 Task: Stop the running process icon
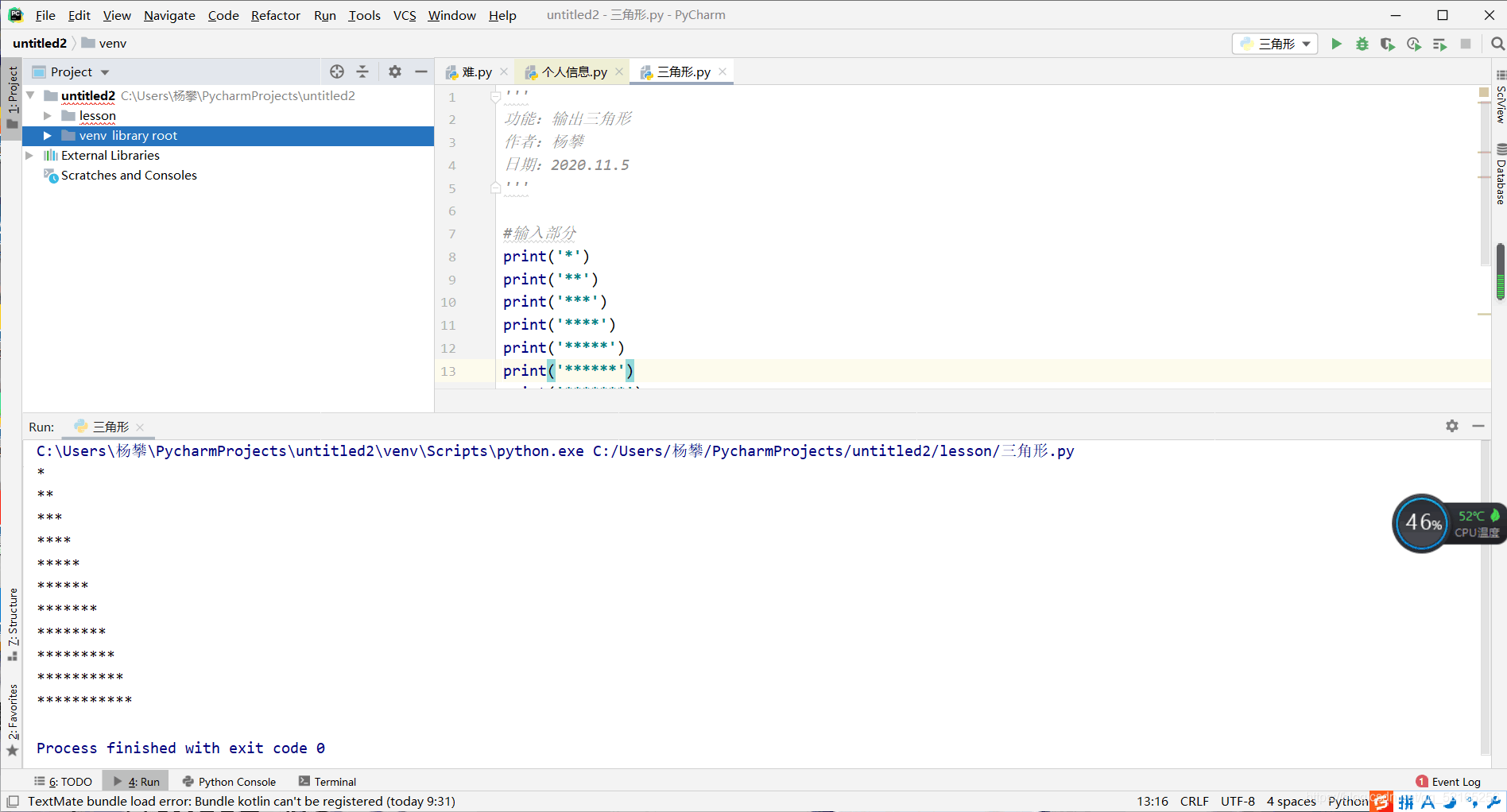[x=1466, y=44]
